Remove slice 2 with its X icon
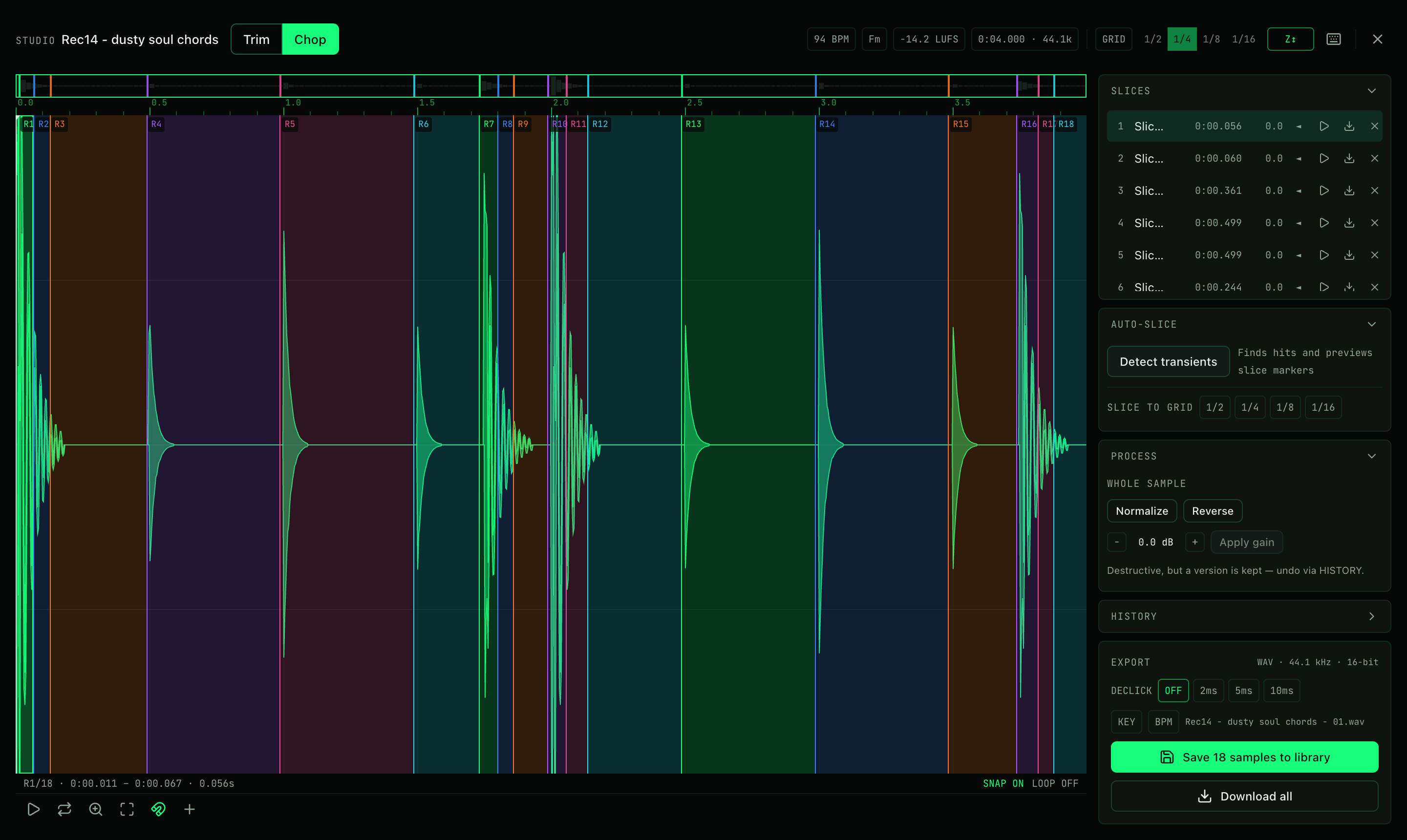 point(1375,159)
